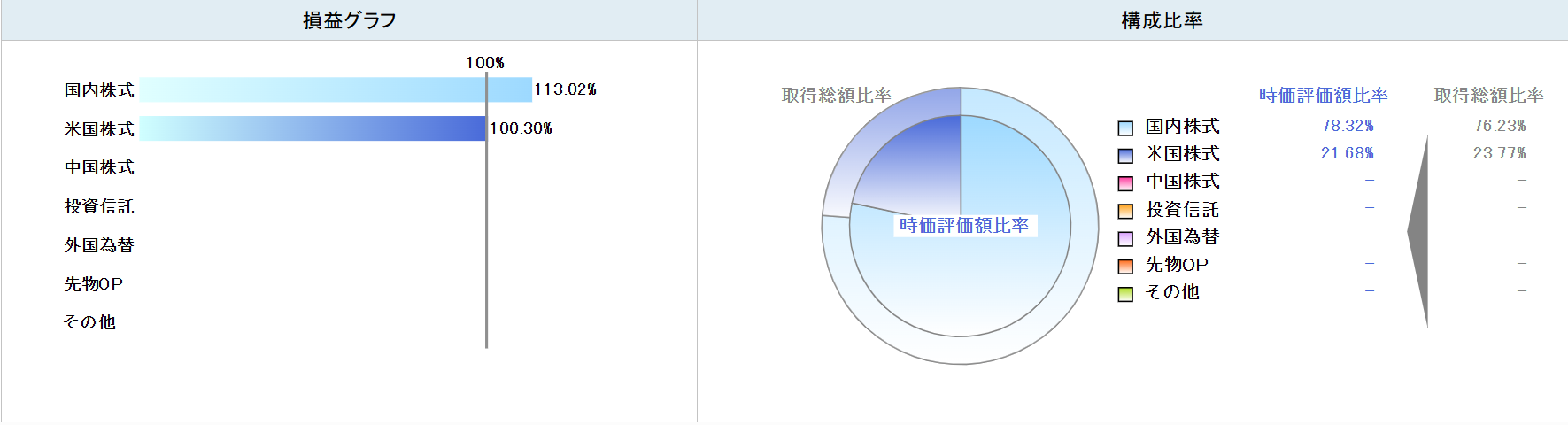Open the 損益グラフ panel header
This screenshot has width=1568, height=425.
pyautogui.click(x=349, y=20)
